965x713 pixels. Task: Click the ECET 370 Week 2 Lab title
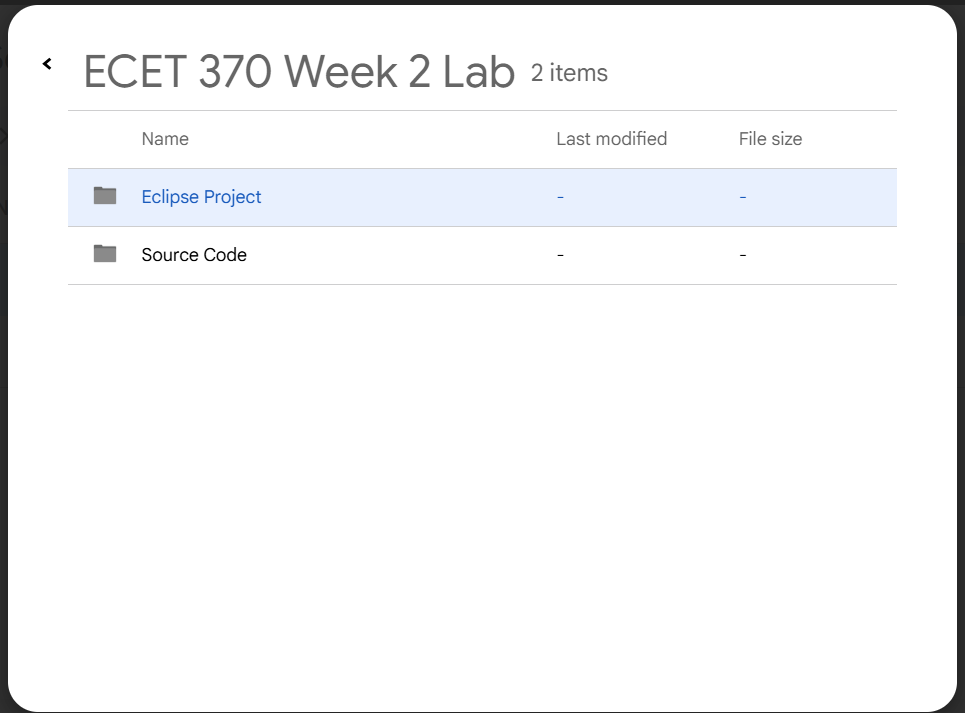coord(300,71)
